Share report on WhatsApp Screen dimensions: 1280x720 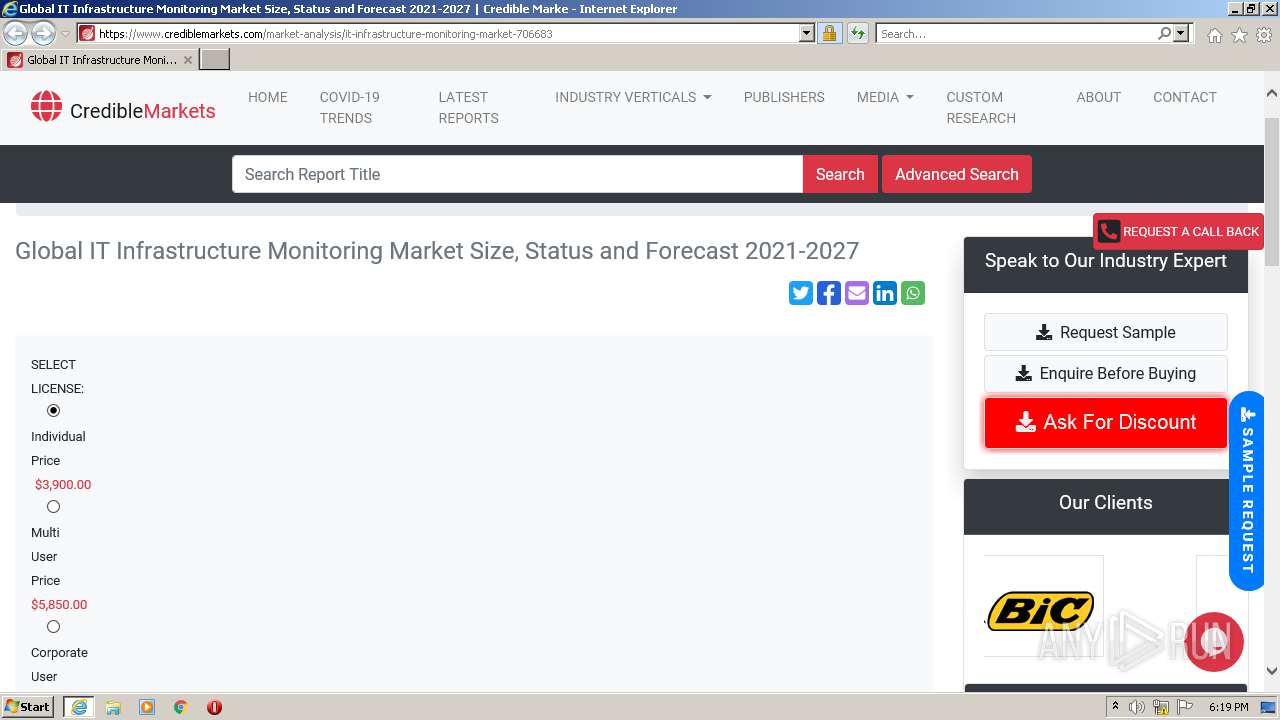[x=913, y=293]
